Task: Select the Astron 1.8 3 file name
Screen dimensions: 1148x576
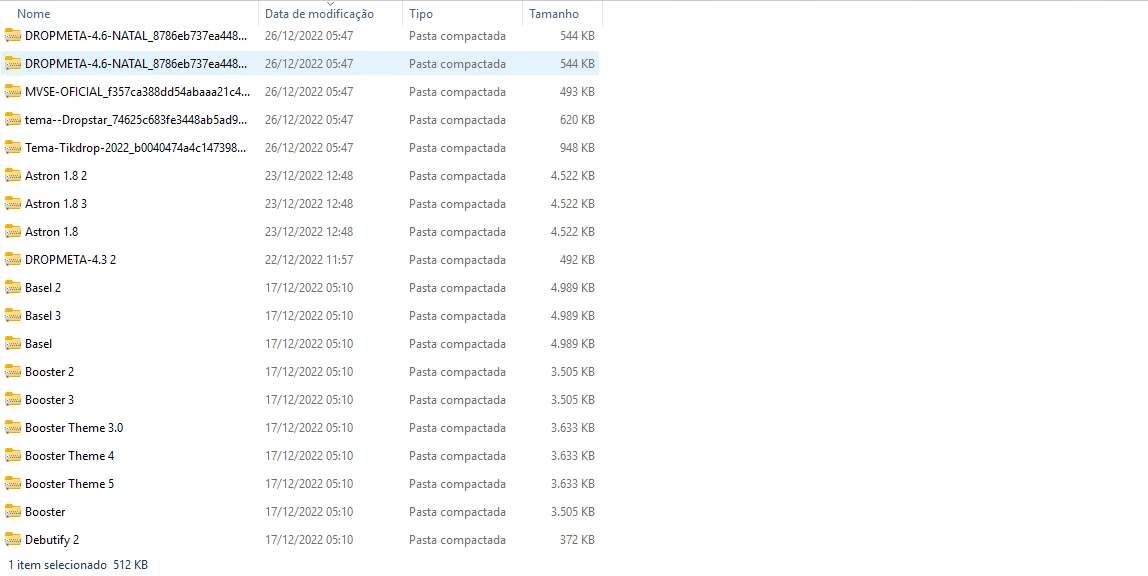Action: click(x=56, y=204)
